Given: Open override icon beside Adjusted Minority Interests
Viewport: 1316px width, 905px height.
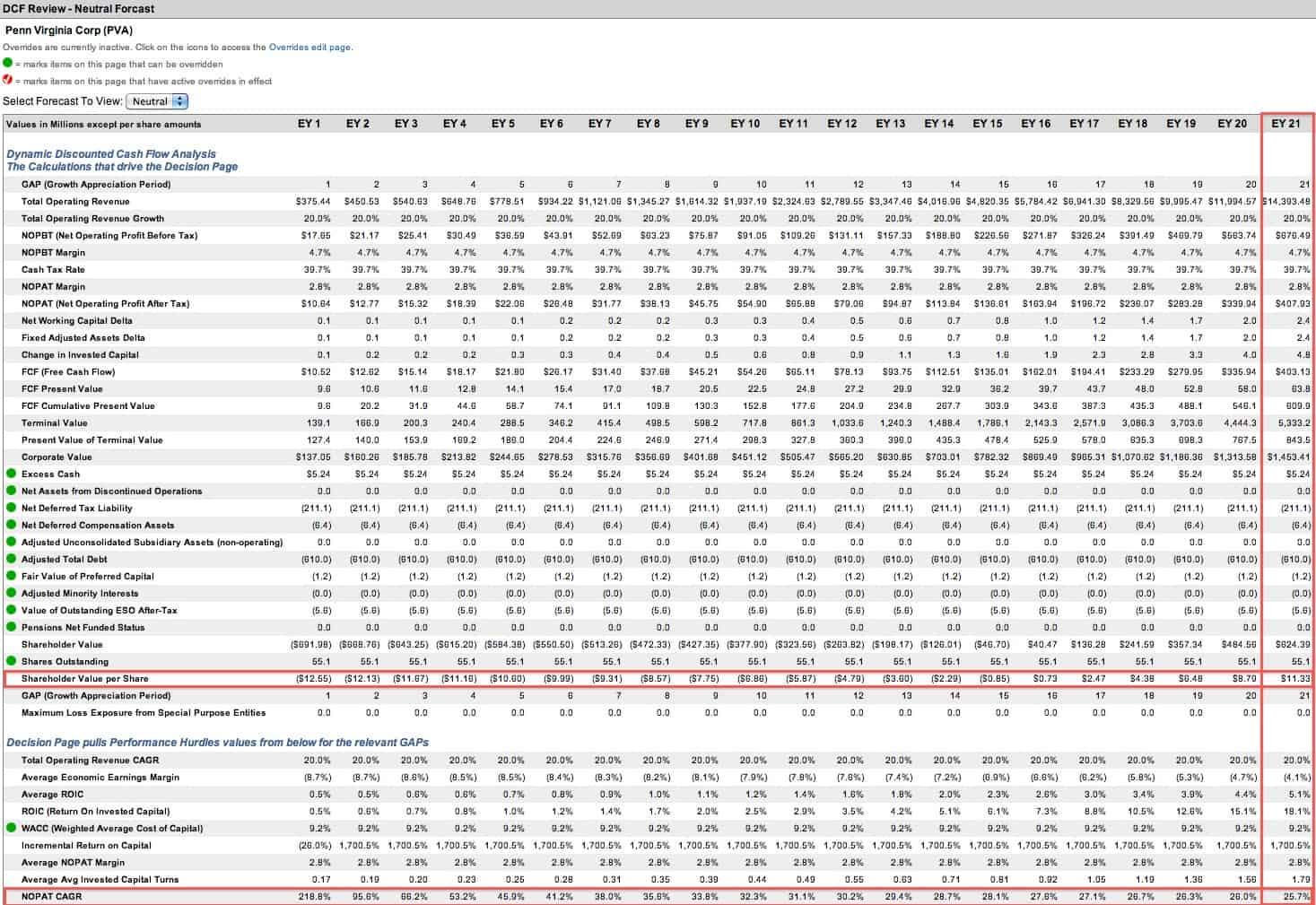Looking at the screenshot, I should coord(11,593).
